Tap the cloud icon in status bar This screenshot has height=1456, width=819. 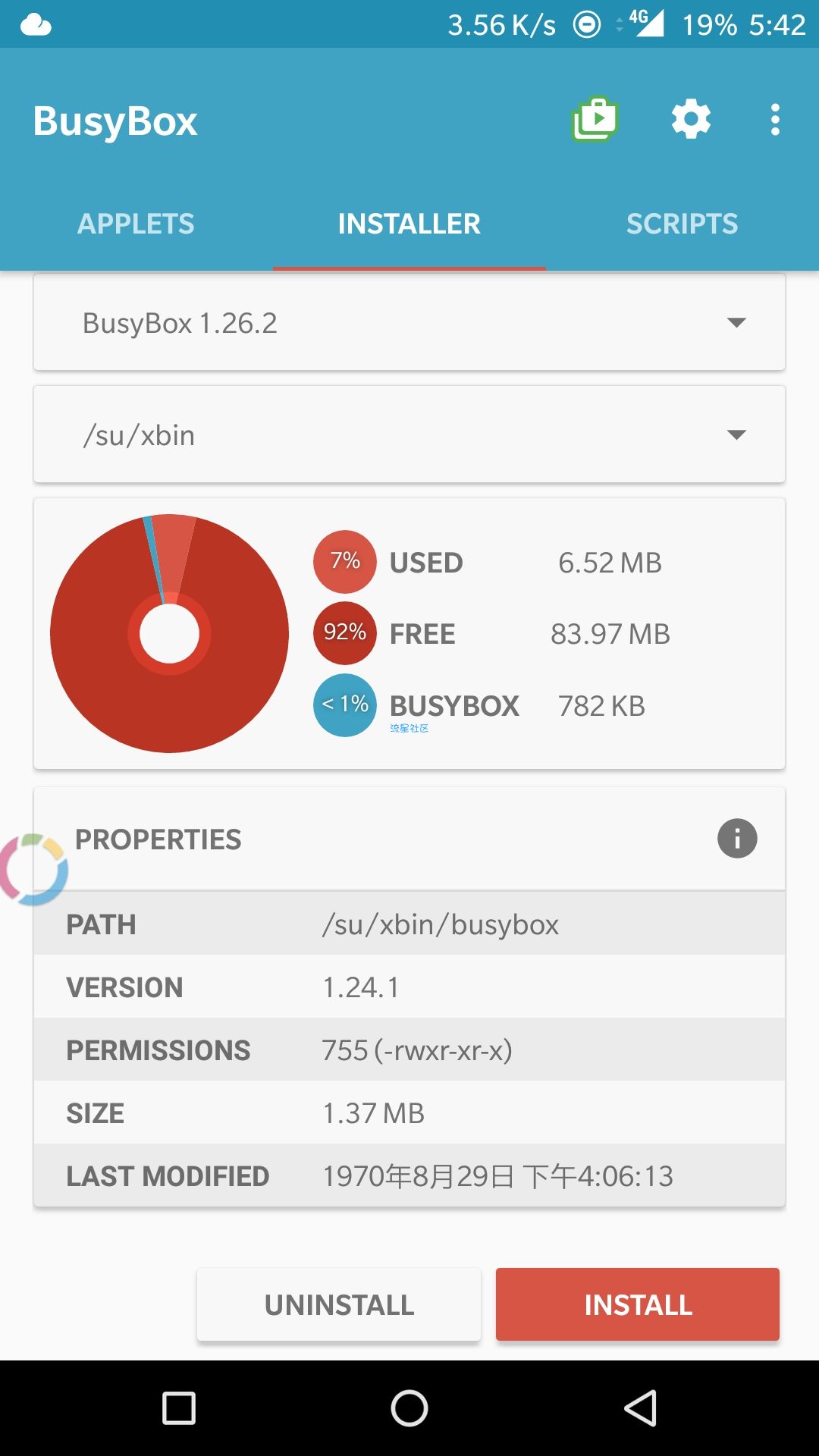pyautogui.click(x=36, y=25)
